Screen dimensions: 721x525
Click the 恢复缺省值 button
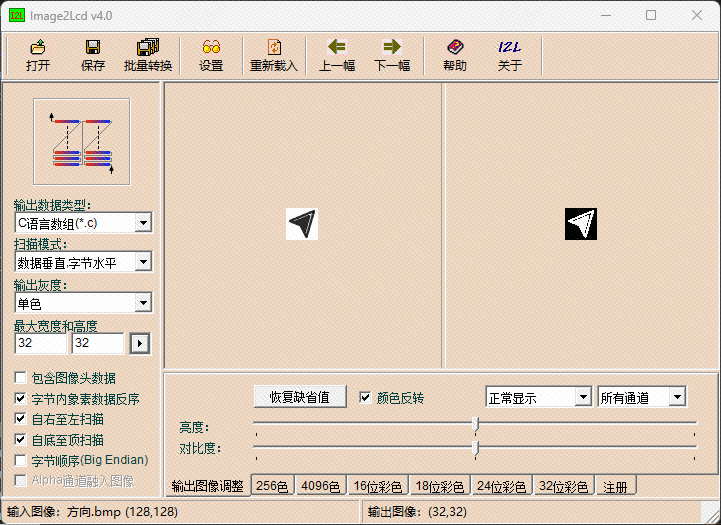(300, 397)
